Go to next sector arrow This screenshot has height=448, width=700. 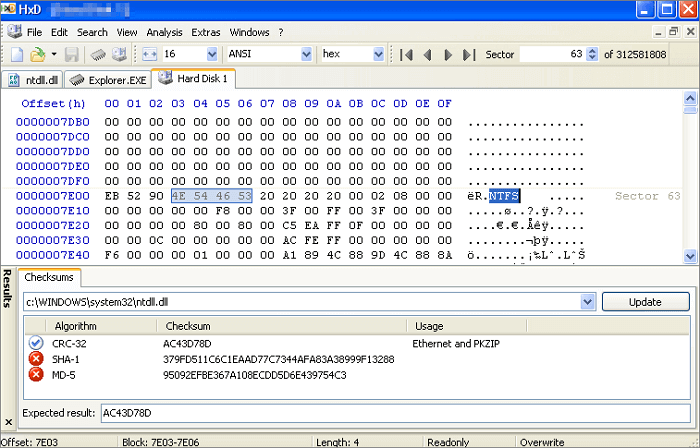pos(449,54)
